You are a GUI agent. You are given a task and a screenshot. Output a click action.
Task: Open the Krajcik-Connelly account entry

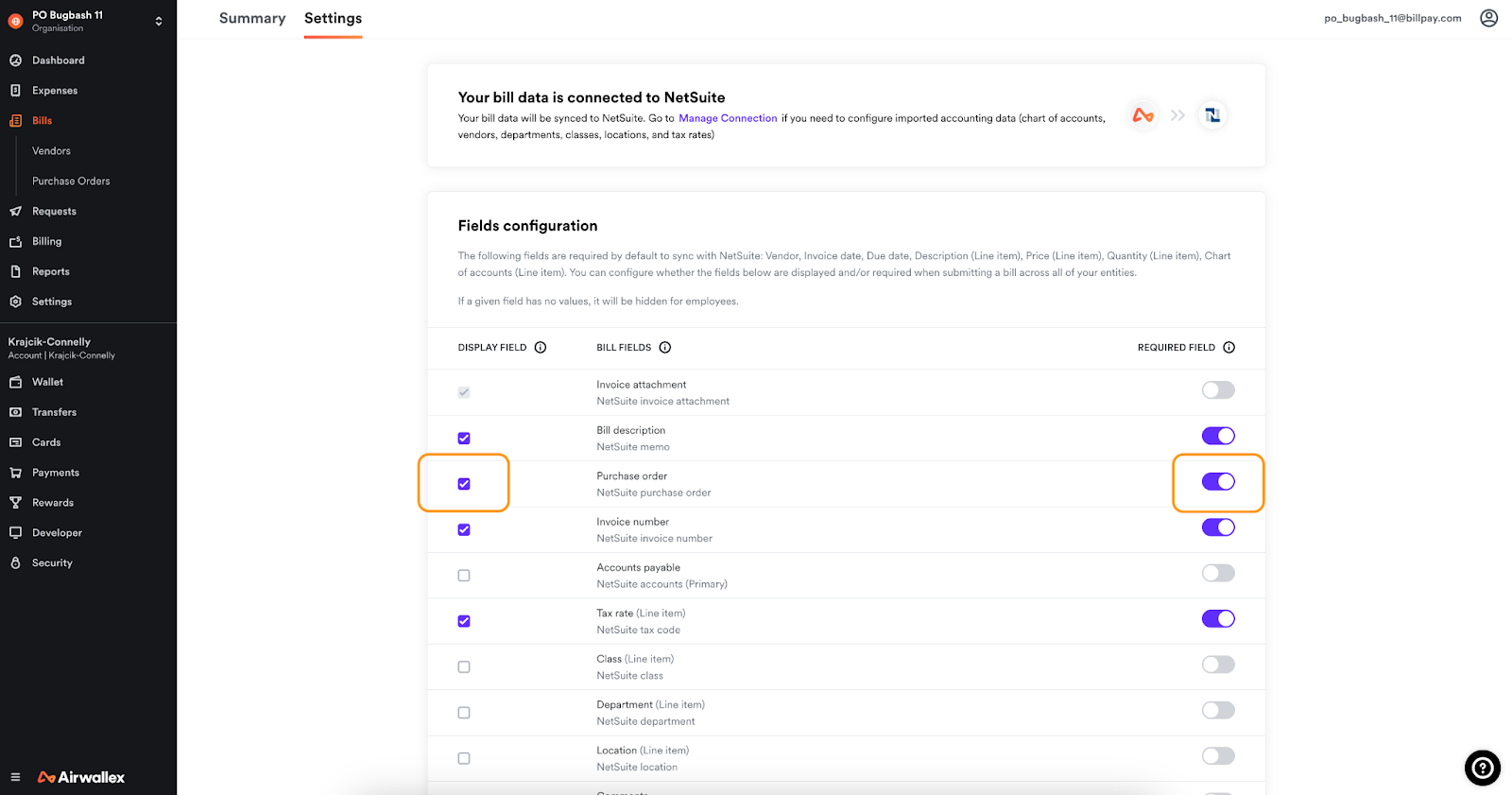tap(61, 348)
